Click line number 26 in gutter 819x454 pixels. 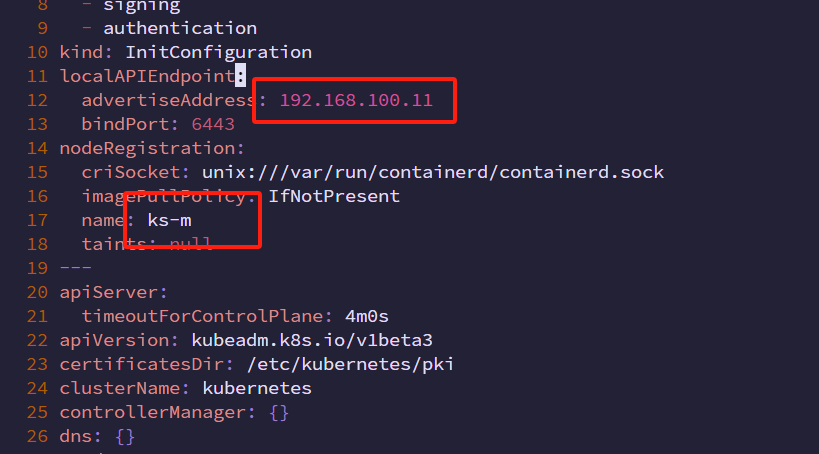[37, 436]
